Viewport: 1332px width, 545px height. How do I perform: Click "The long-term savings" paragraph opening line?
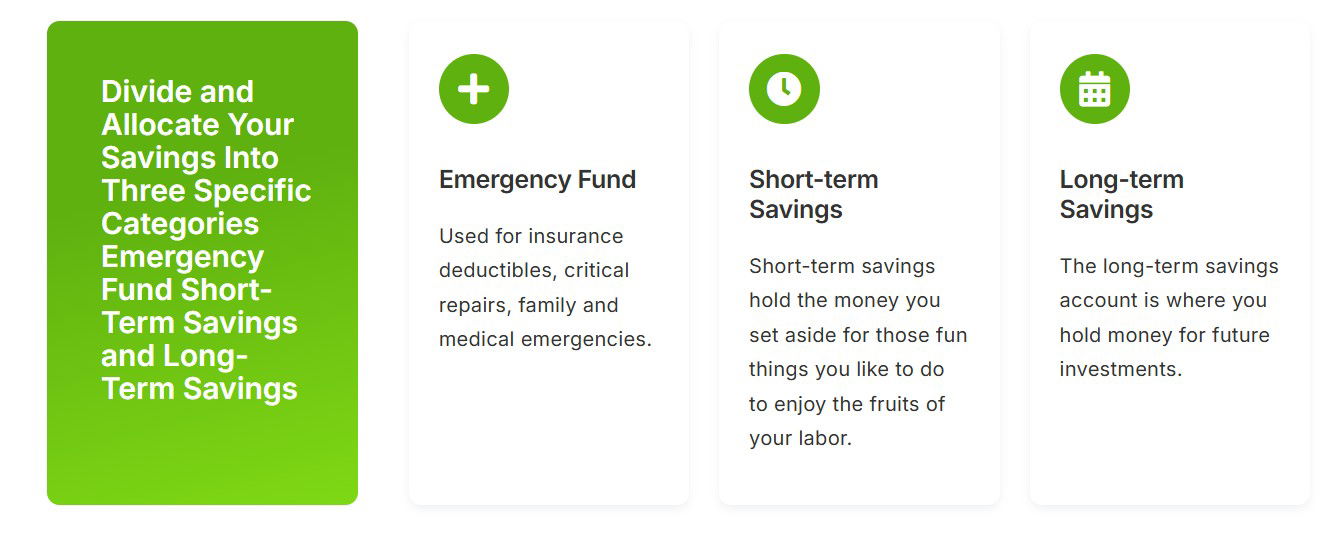(1168, 266)
